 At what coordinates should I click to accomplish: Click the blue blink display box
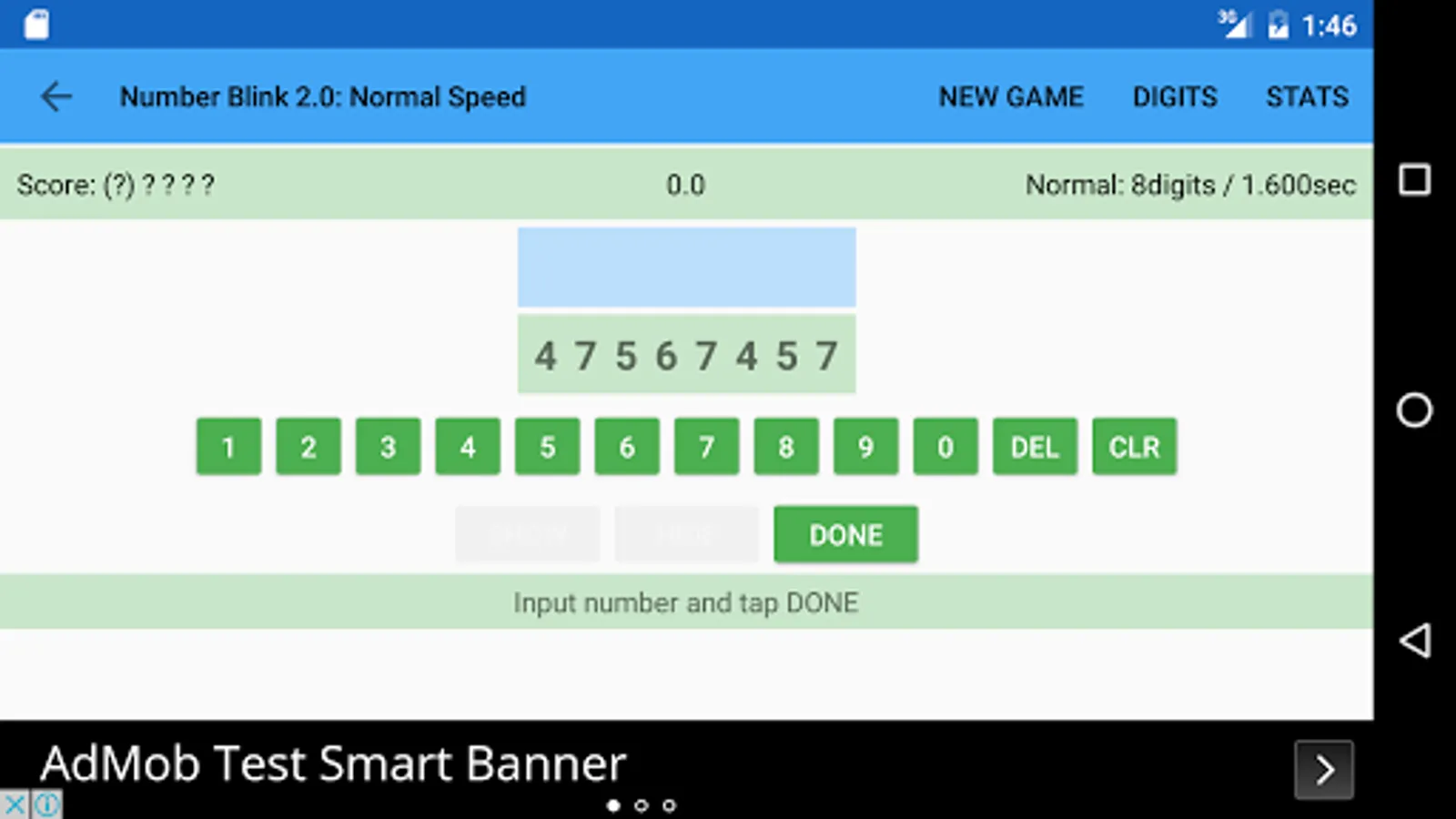click(x=686, y=268)
